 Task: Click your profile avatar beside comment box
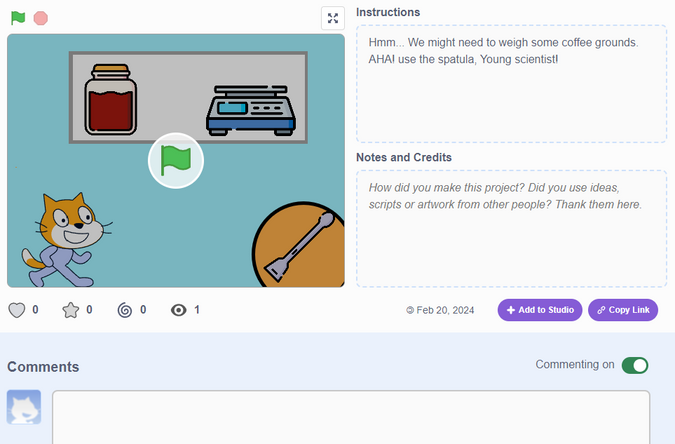(x=24, y=407)
